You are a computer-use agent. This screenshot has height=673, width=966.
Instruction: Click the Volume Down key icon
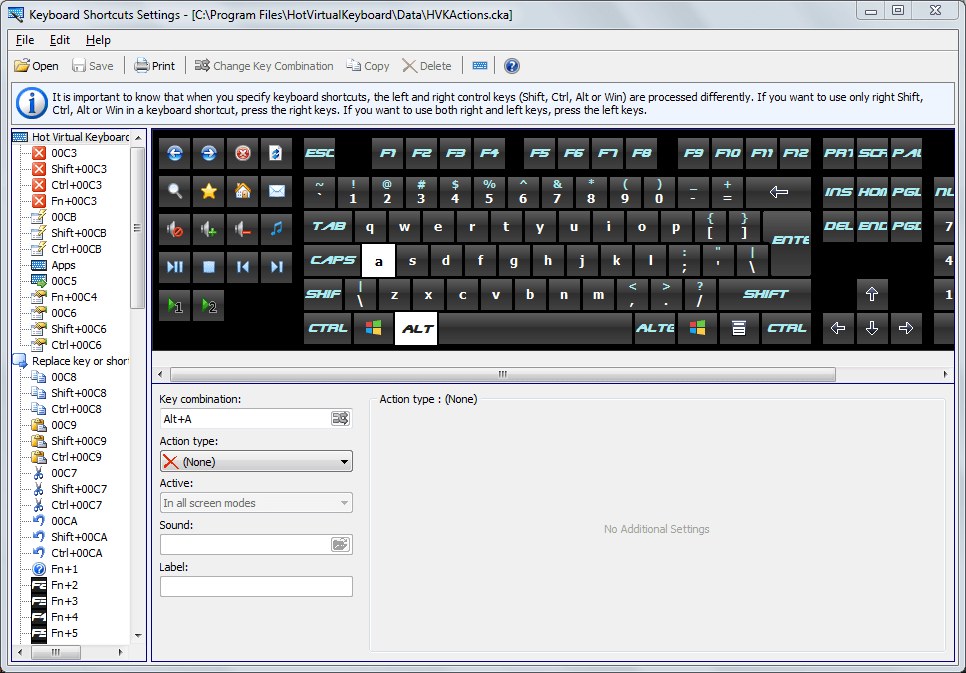[243, 230]
